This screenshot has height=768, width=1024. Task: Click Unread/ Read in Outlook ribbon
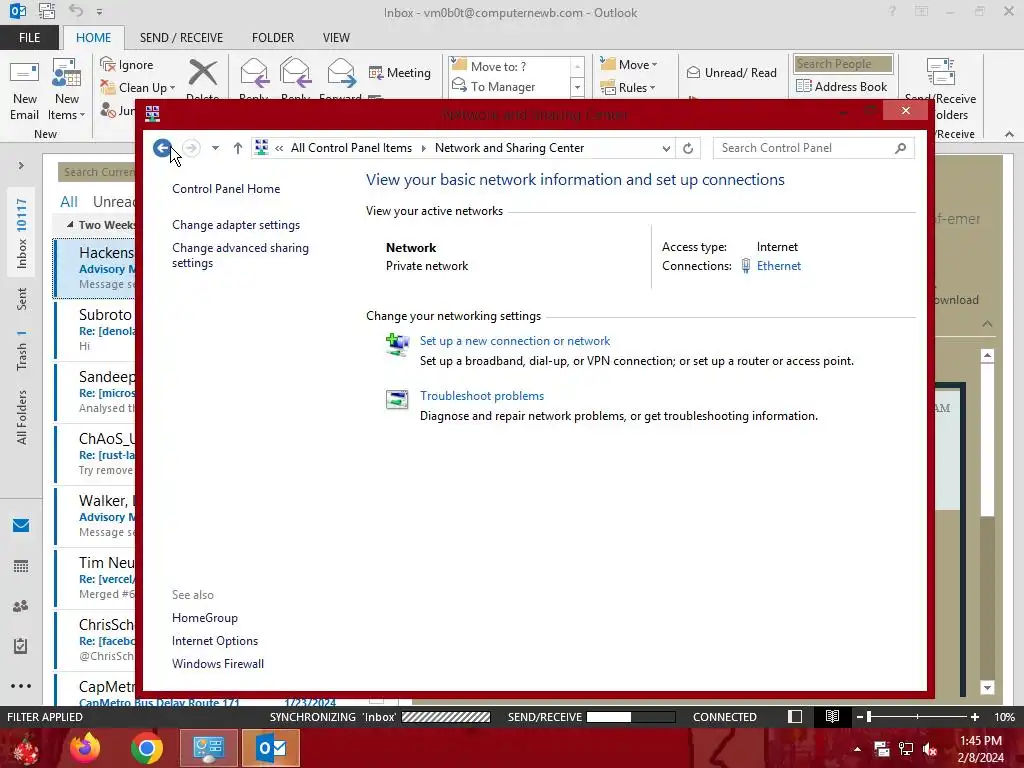coord(731,72)
